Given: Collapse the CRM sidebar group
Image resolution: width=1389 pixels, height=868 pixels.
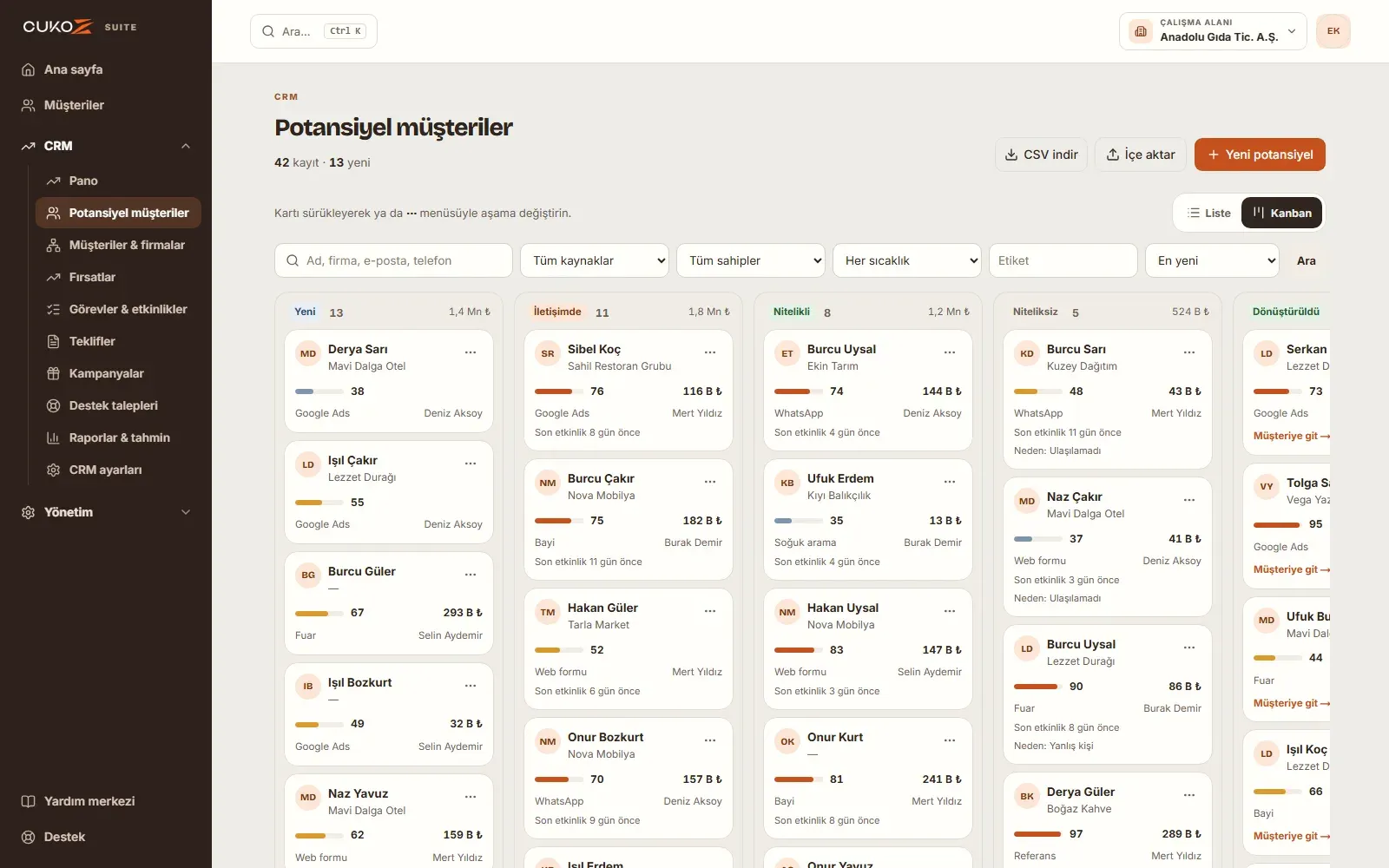Looking at the screenshot, I should coord(106,146).
